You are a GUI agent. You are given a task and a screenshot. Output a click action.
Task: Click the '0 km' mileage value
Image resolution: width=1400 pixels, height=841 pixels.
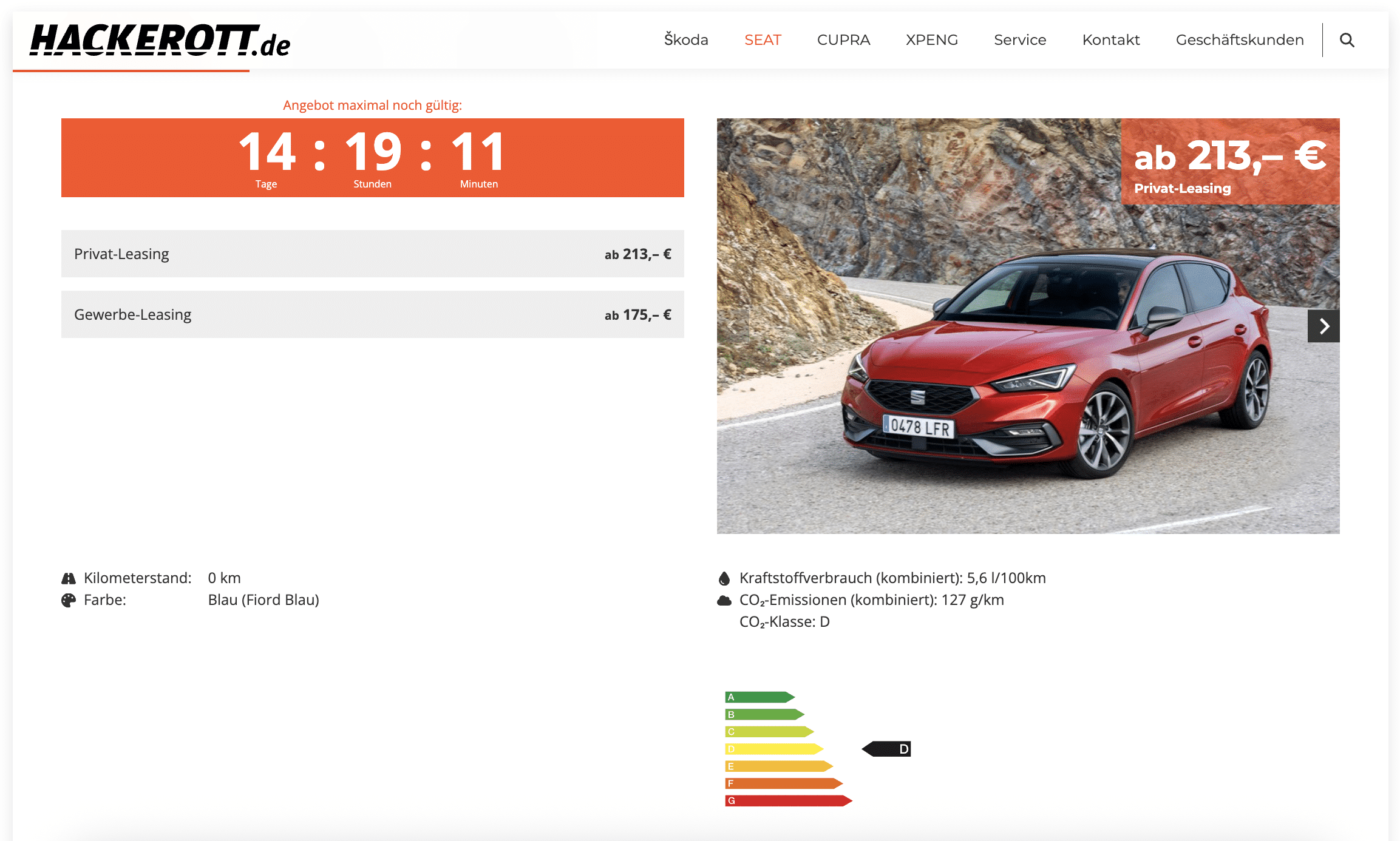pos(224,578)
